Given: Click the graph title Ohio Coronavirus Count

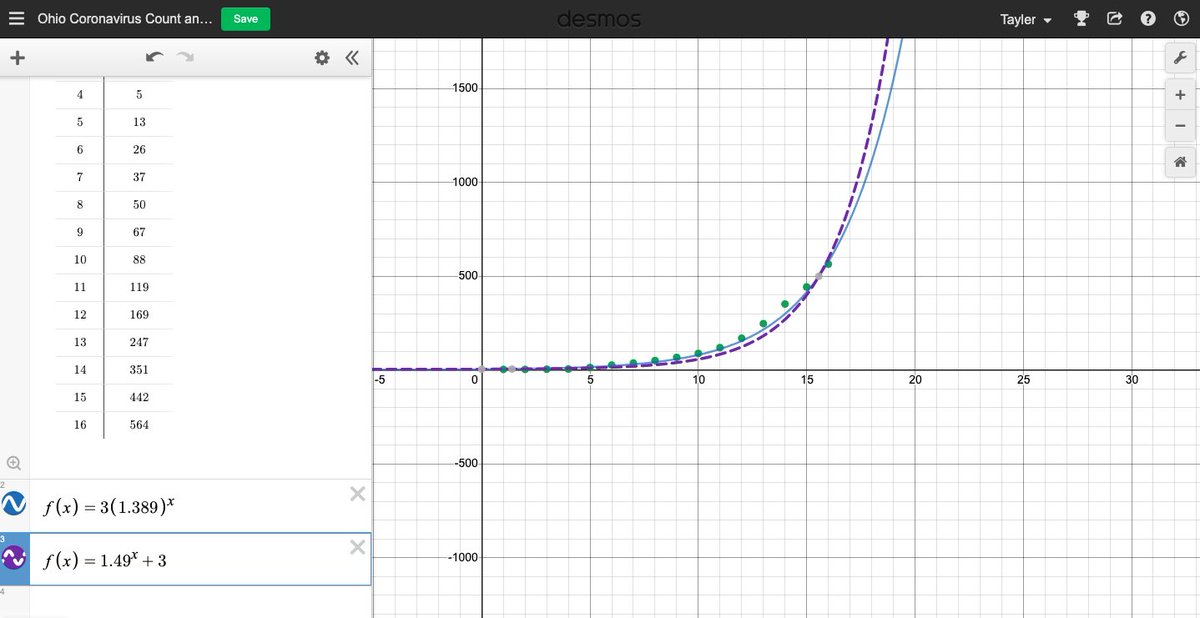Looking at the screenshot, I should click(124, 19).
